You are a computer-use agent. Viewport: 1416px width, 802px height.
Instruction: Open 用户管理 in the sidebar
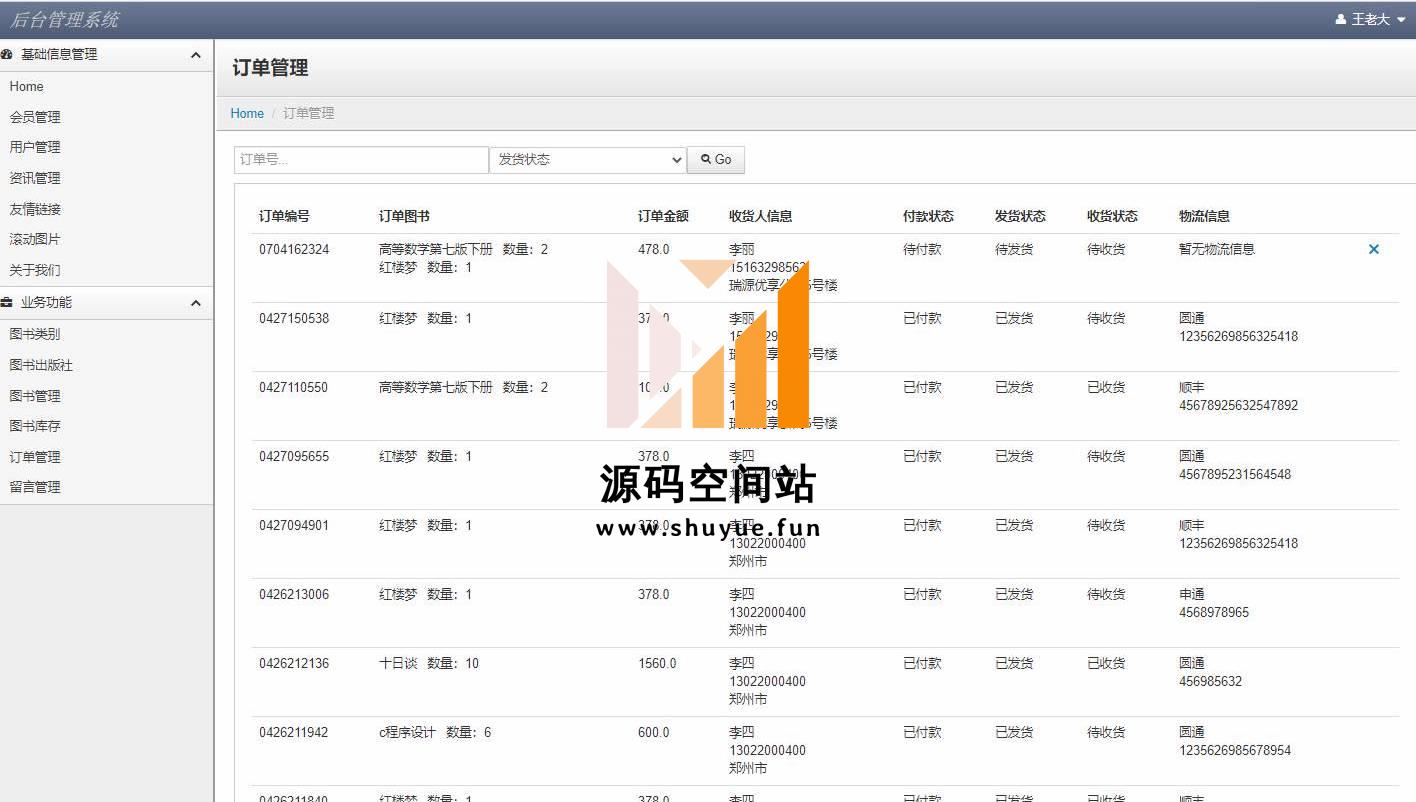tap(35, 147)
